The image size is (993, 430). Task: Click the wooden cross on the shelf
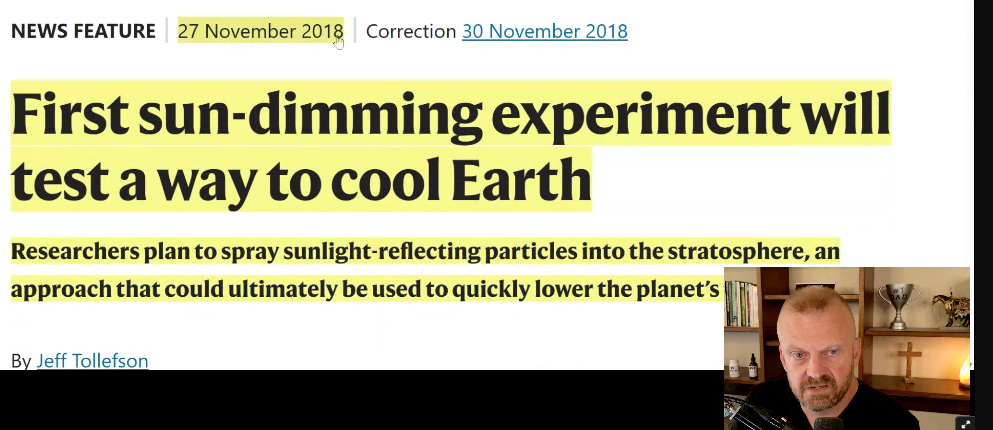[911, 362]
